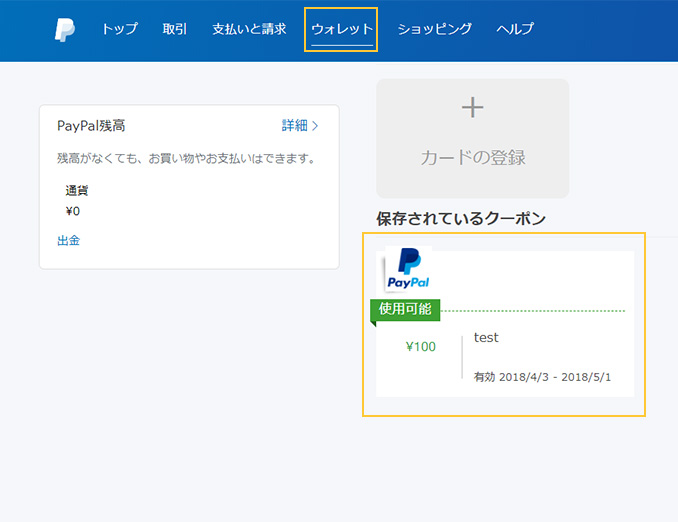Select the coupon named test
The height and width of the screenshot is (522, 678).
(486, 338)
